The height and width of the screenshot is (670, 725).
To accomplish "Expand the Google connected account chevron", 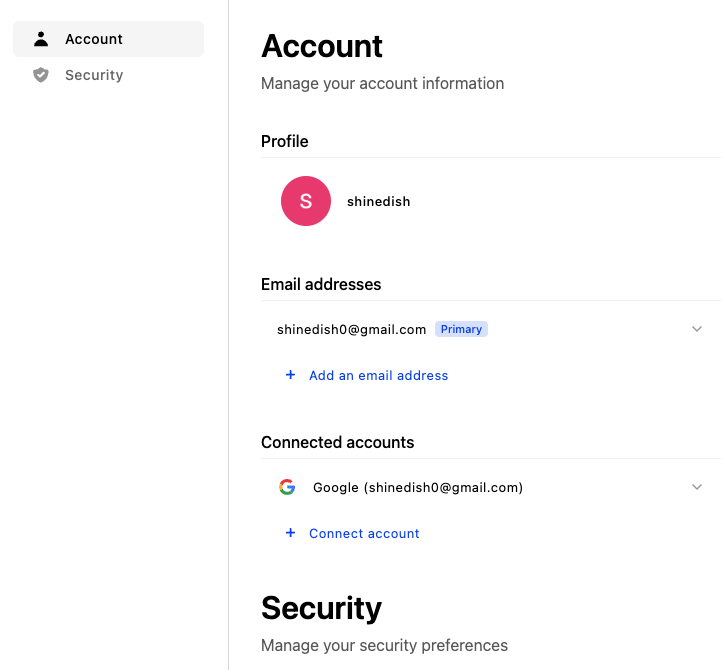I will pos(697,487).
